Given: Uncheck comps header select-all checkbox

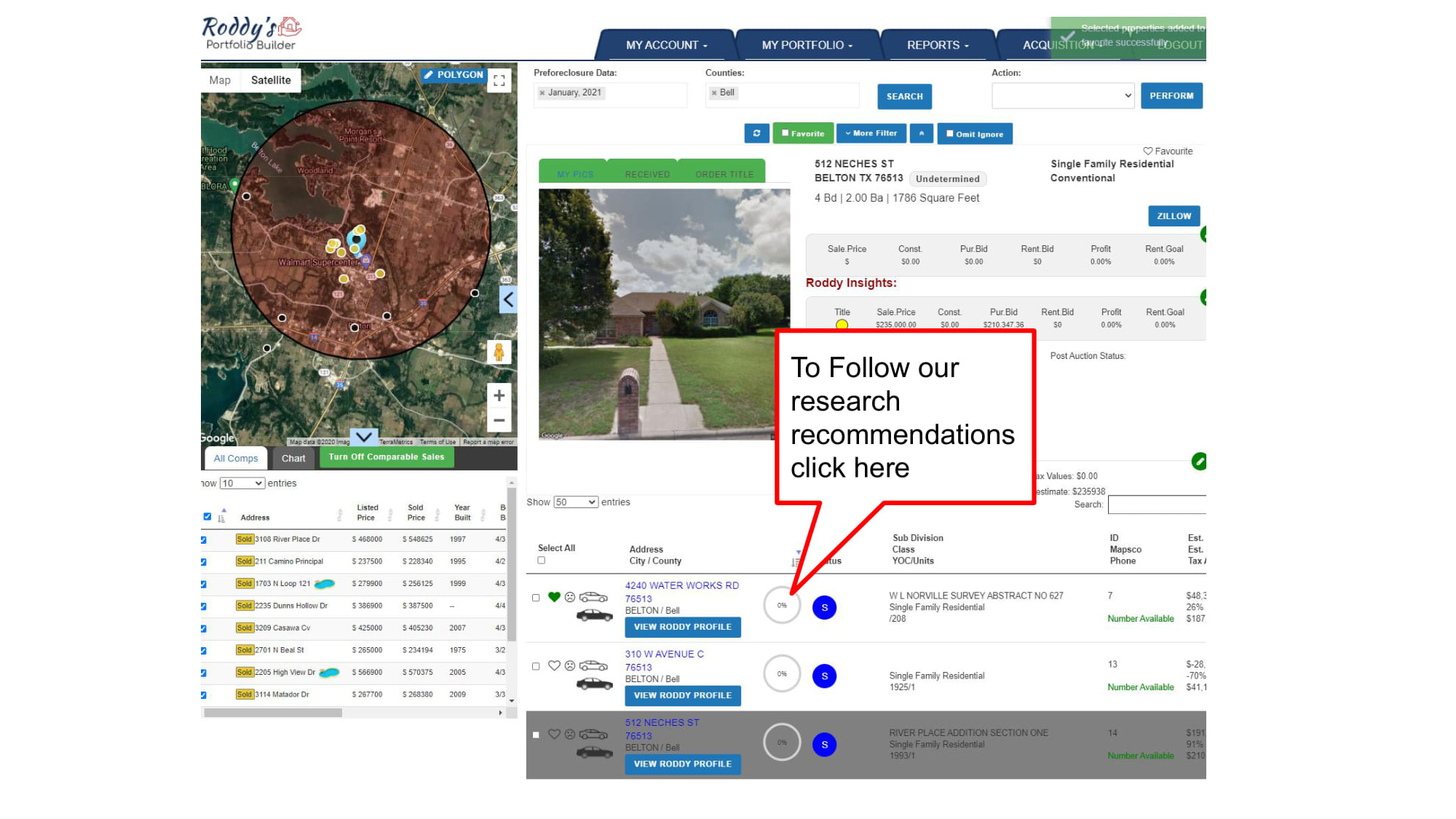Looking at the screenshot, I should pyautogui.click(x=207, y=517).
